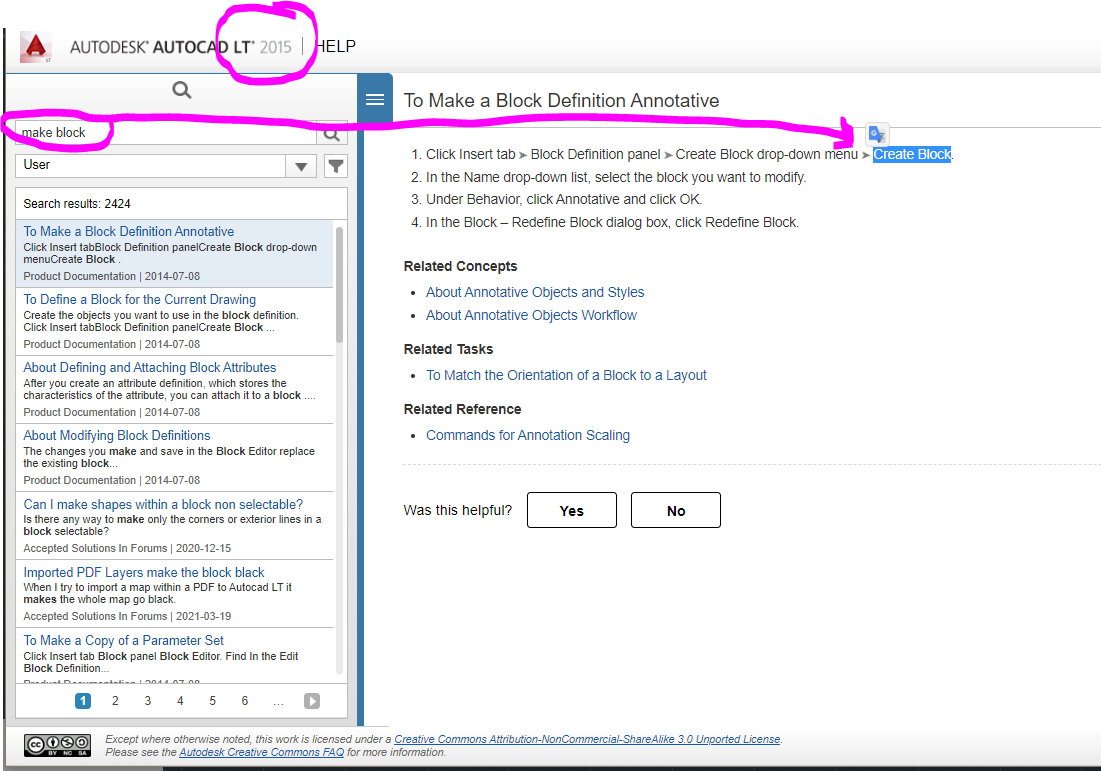The height and width of the screenshot is (771, 1101).
Task: Click the make block search field
Action: 166,133
